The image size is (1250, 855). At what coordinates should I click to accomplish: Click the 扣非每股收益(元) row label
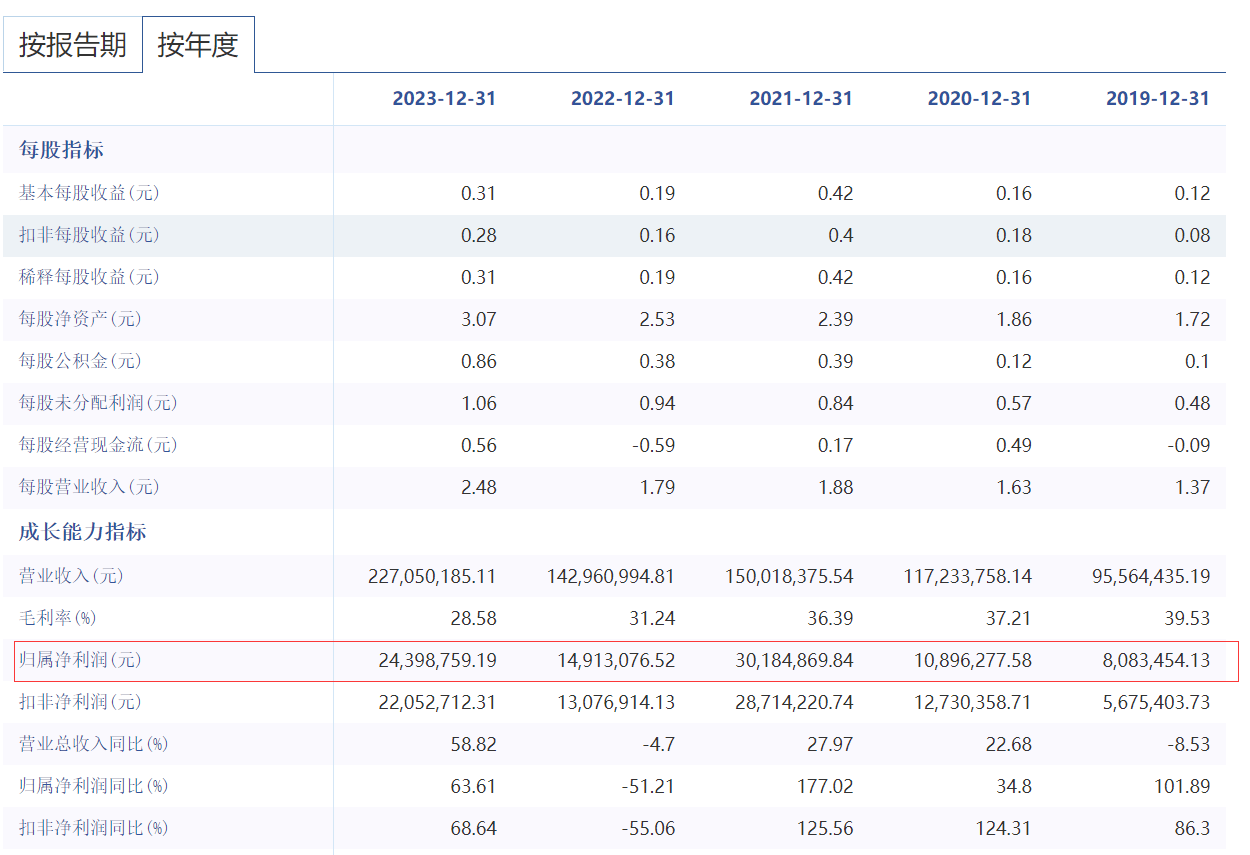[89, 235]
